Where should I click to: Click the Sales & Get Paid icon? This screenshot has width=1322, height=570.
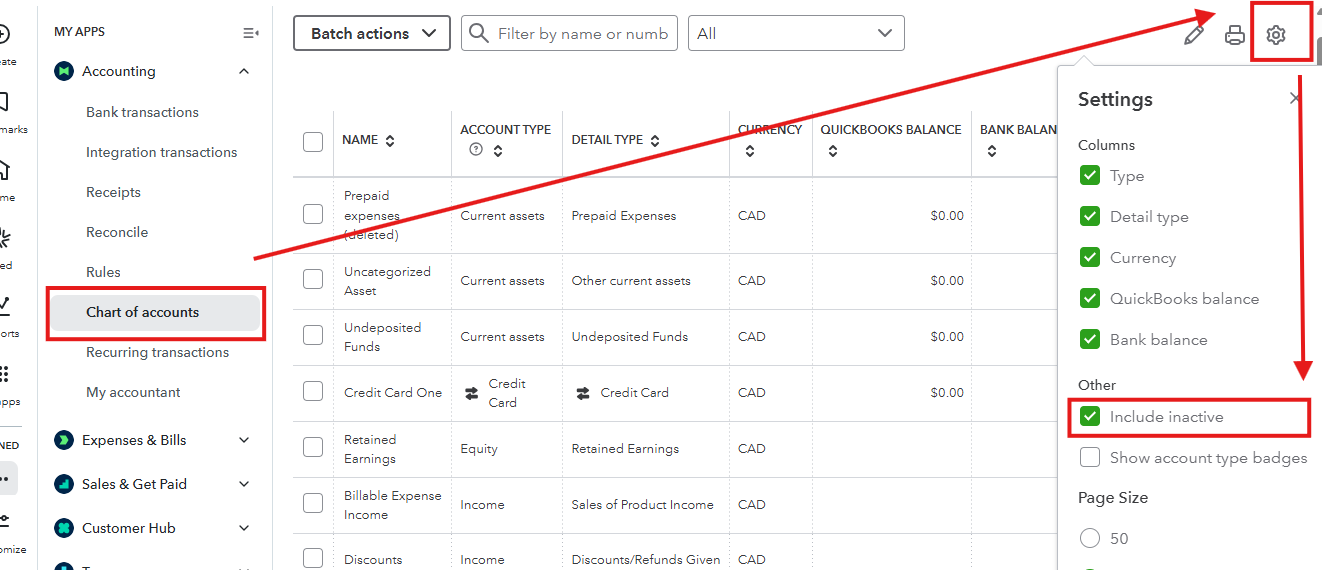pyautogui.click(x=64, y=484)
